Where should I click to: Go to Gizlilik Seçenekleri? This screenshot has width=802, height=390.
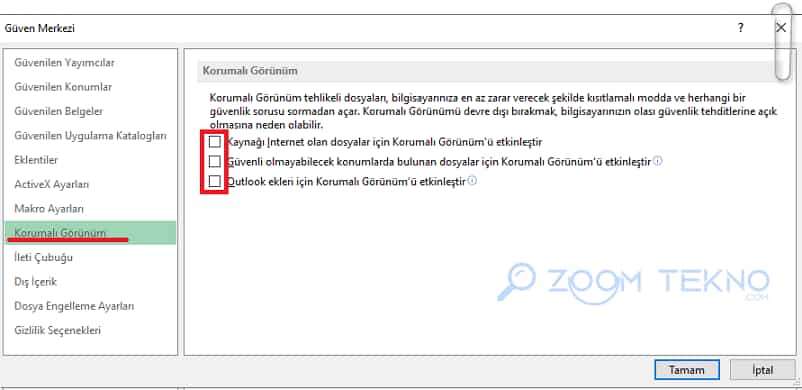(x=57, y=330)
